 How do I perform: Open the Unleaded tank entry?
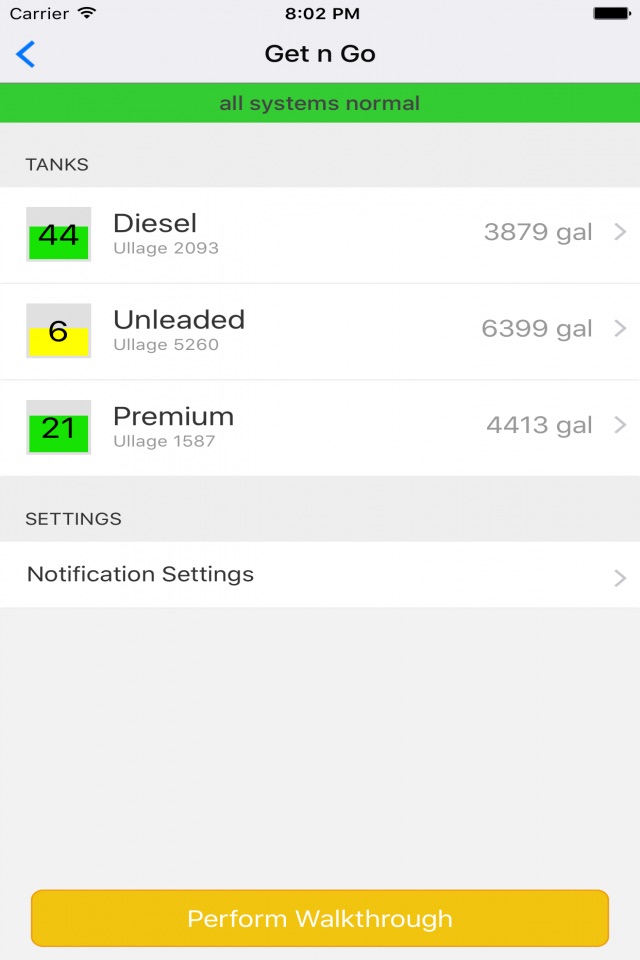tap(179, 320)
